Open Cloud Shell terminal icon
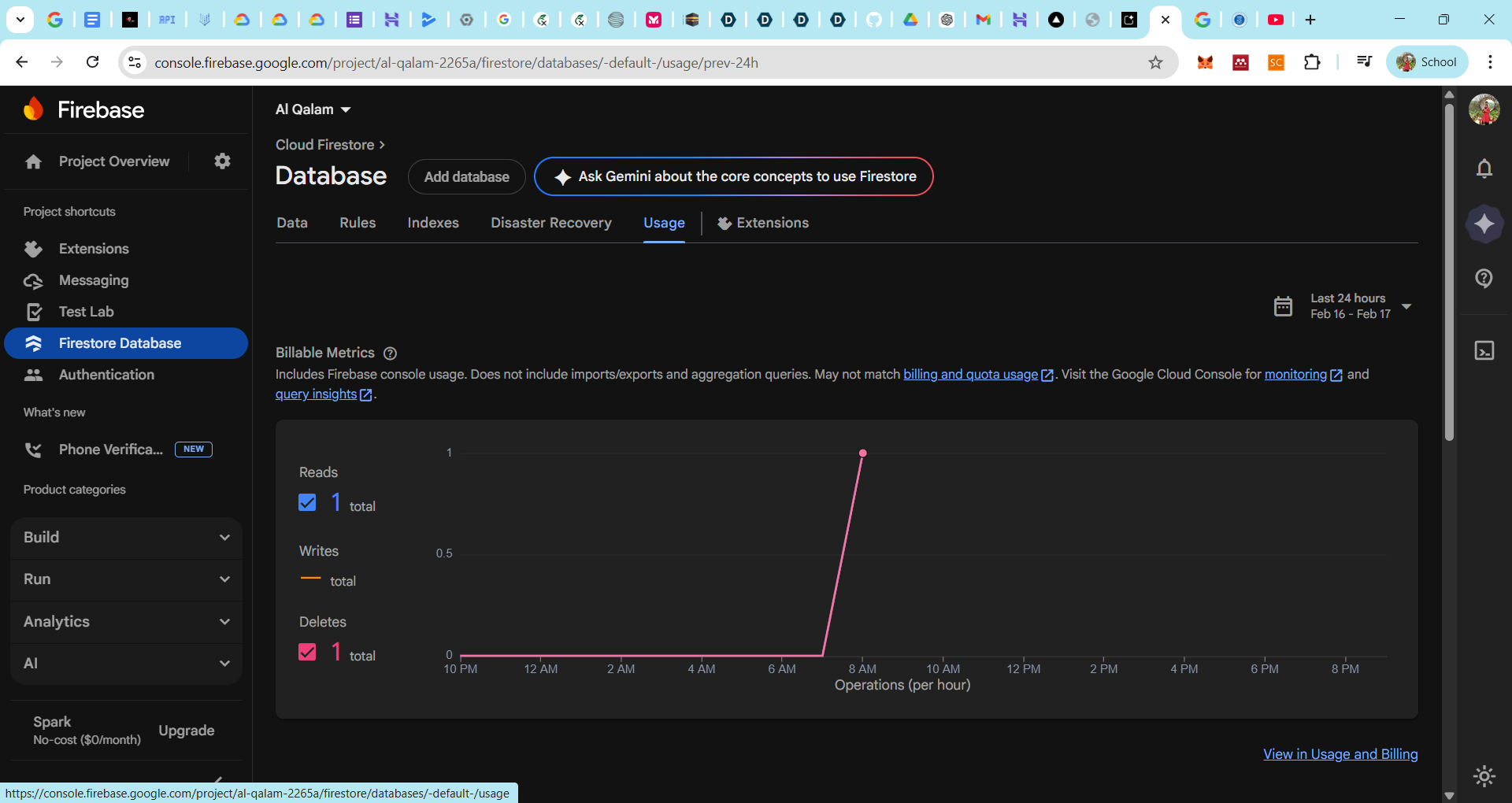Screen dimensions: 1512x803 point(1484,350)
